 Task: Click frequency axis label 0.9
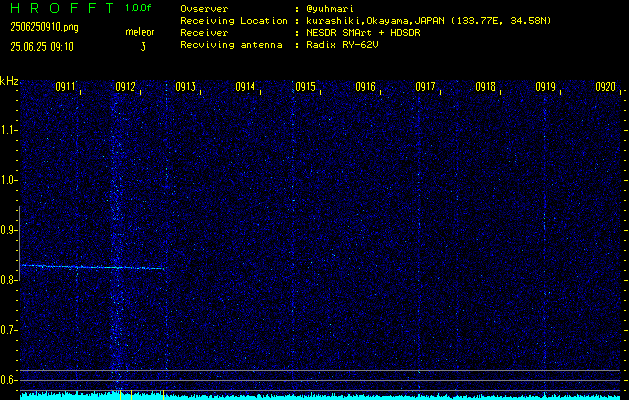pyautogui.click(x=8, y=230)
